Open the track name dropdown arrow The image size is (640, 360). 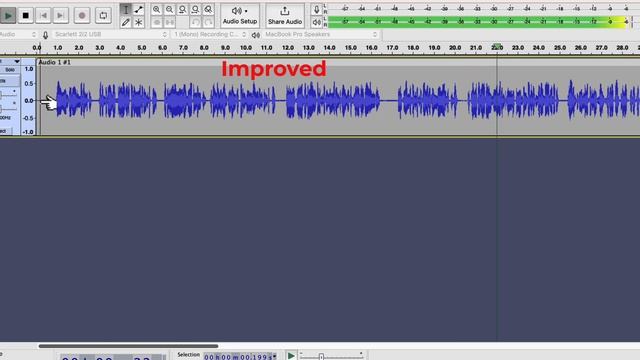[16, 62]
